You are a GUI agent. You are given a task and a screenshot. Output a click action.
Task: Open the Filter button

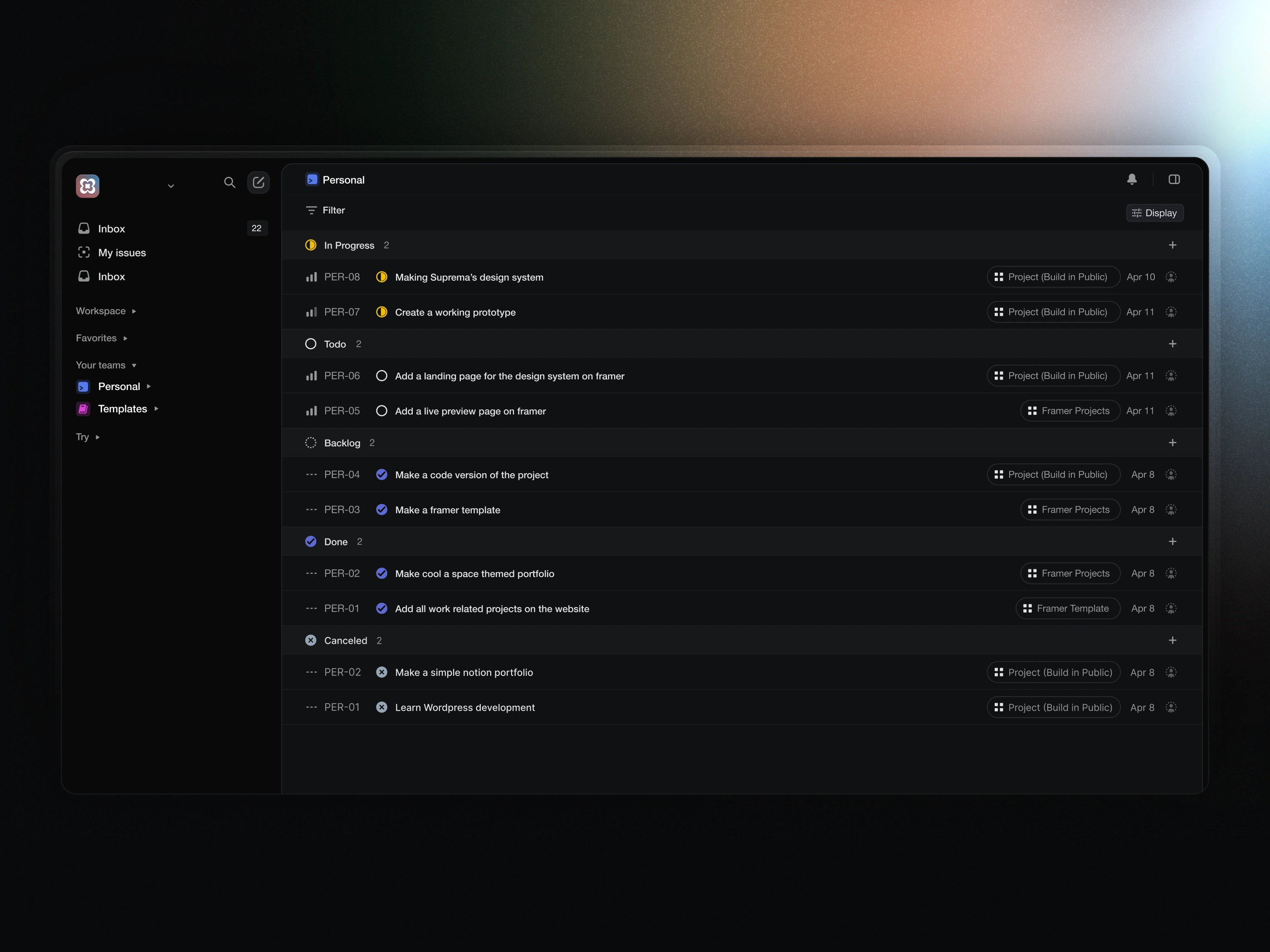coord(326,210)
